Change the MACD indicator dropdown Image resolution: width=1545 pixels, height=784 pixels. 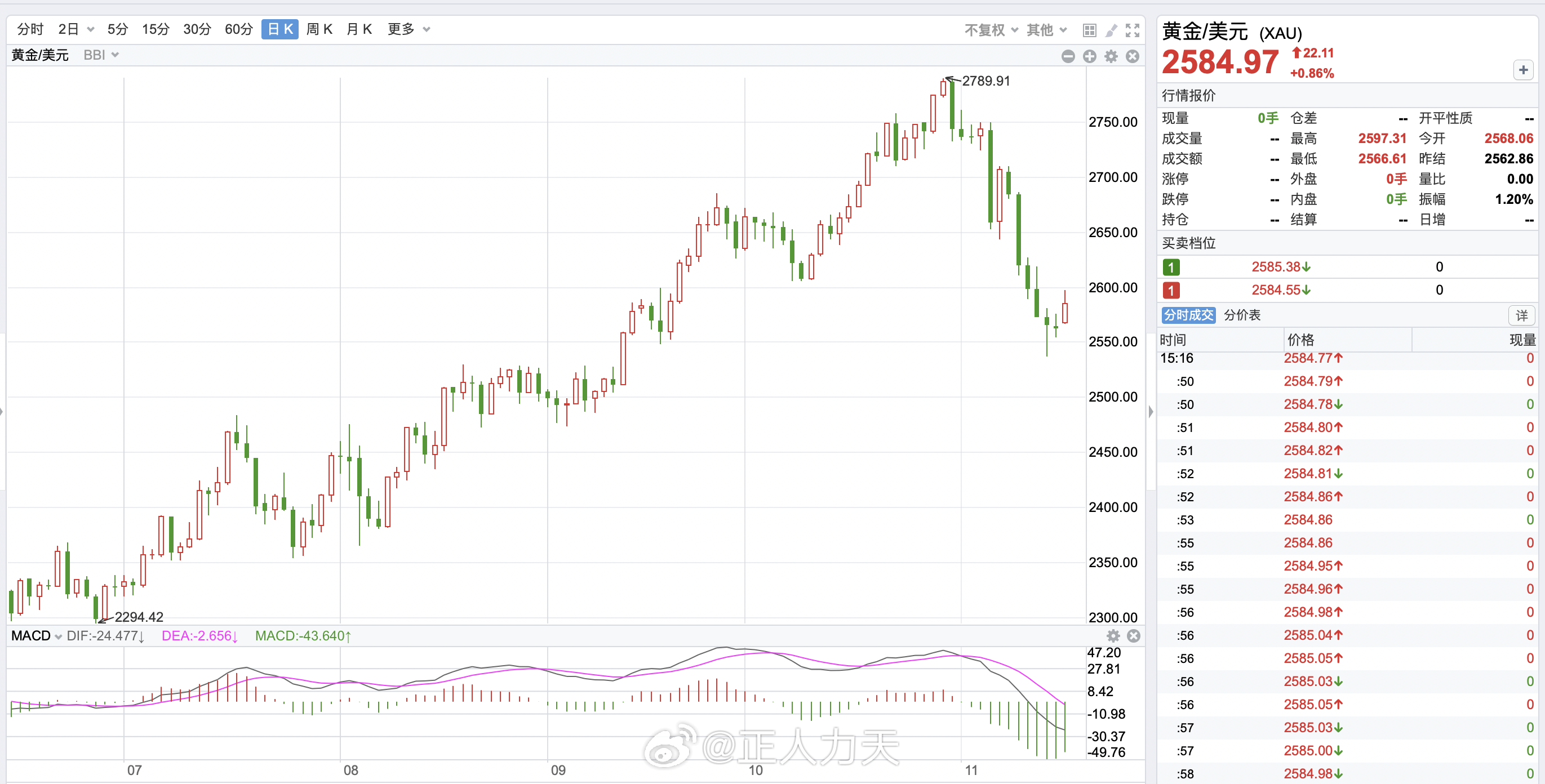pyautogui.click(x=36, y=636)
